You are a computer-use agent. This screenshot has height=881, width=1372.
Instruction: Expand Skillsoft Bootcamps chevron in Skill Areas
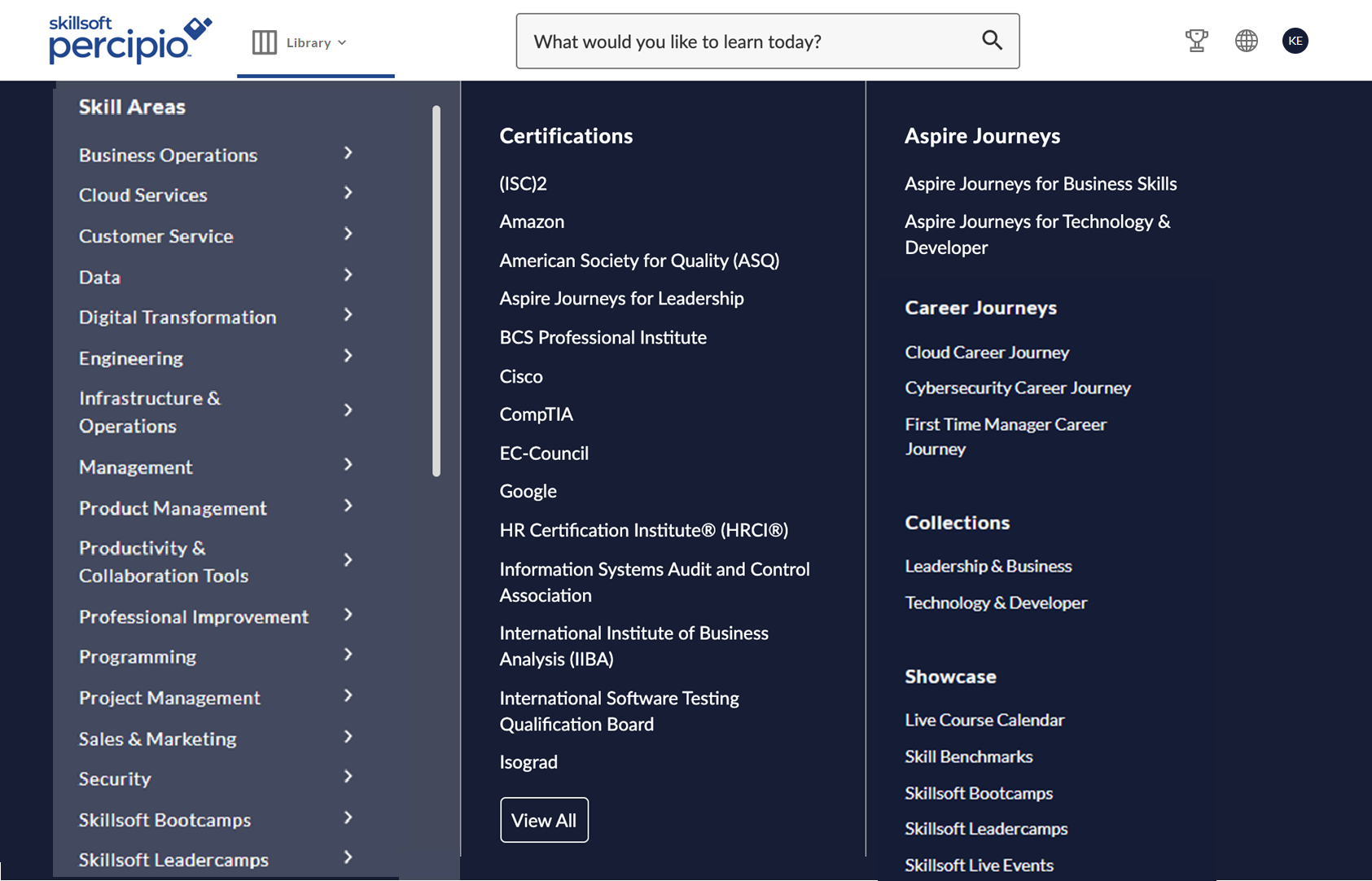pyautogui.click(x=348, y=817)
